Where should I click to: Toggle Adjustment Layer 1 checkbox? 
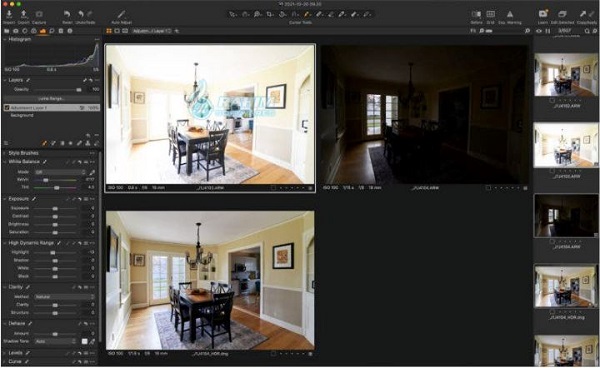pos(7,108)
